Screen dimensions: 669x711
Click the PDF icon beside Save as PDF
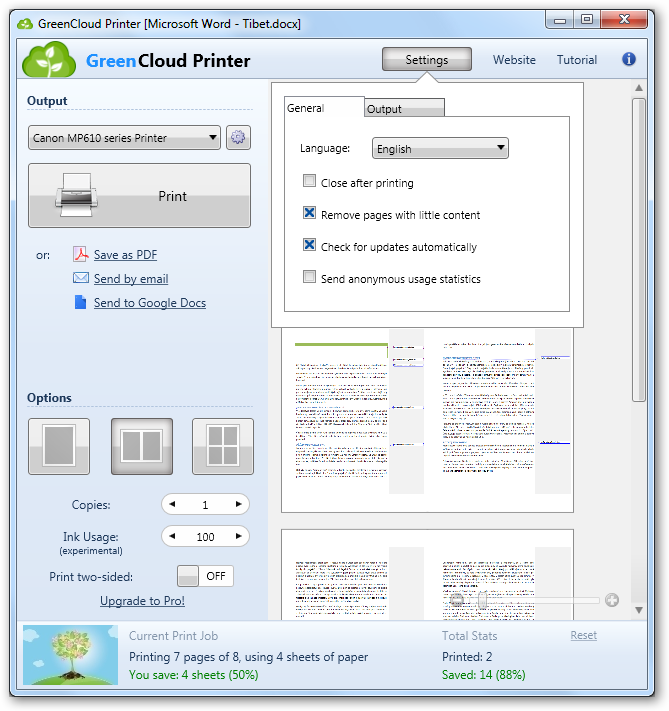81,254
